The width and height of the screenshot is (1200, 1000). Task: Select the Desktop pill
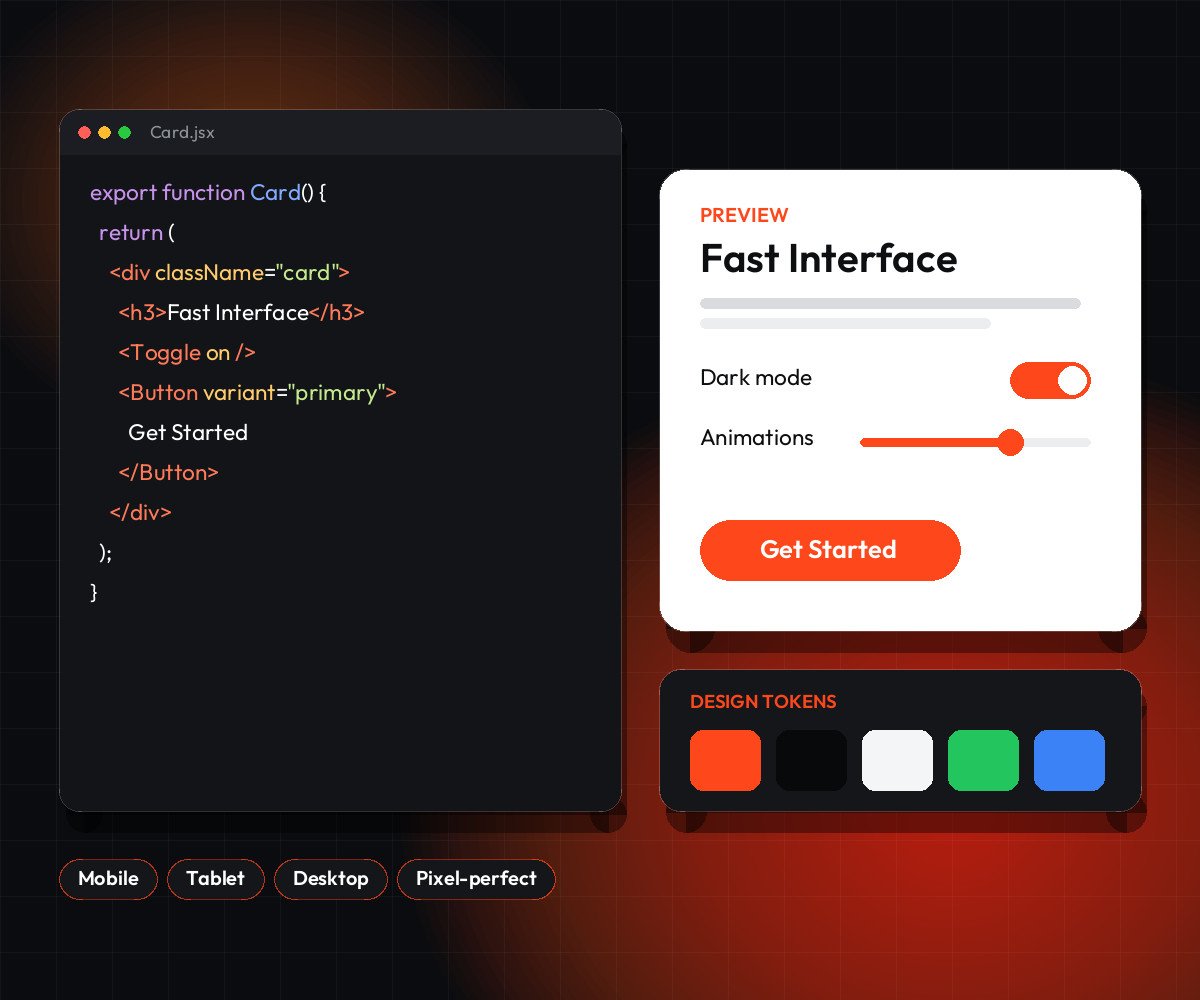pos(330,879)
